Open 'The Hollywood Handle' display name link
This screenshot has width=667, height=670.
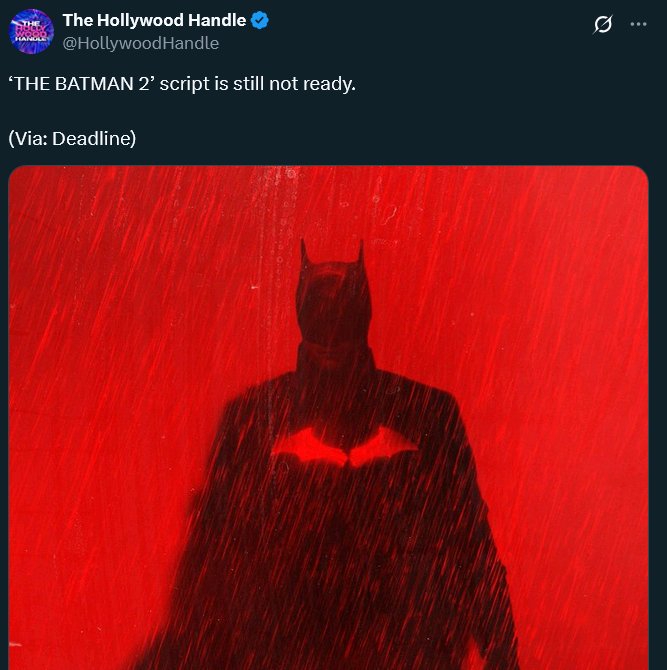coord(154,20)
